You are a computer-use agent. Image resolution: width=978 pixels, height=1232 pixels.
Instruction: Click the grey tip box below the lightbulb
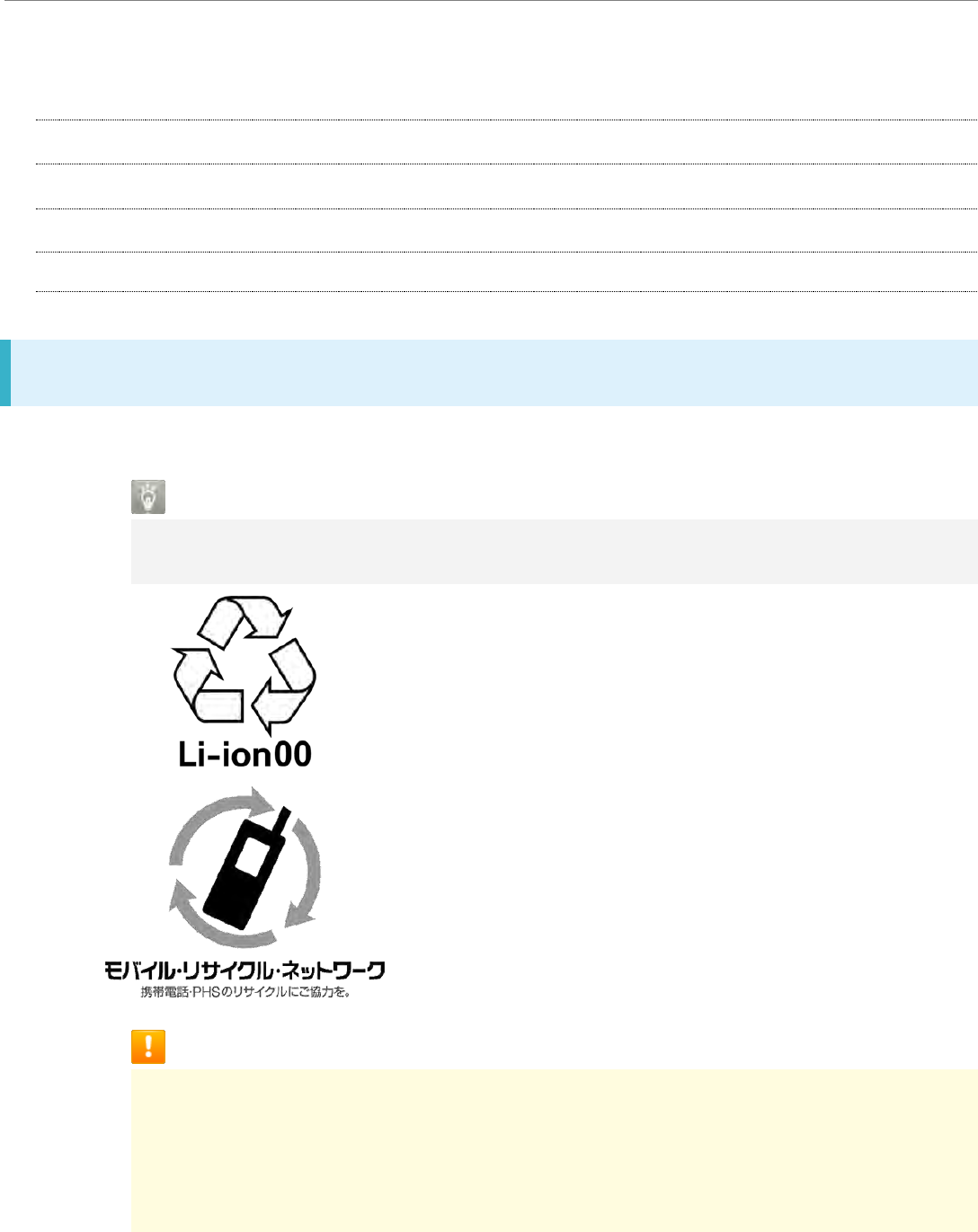tap(554, 551)
